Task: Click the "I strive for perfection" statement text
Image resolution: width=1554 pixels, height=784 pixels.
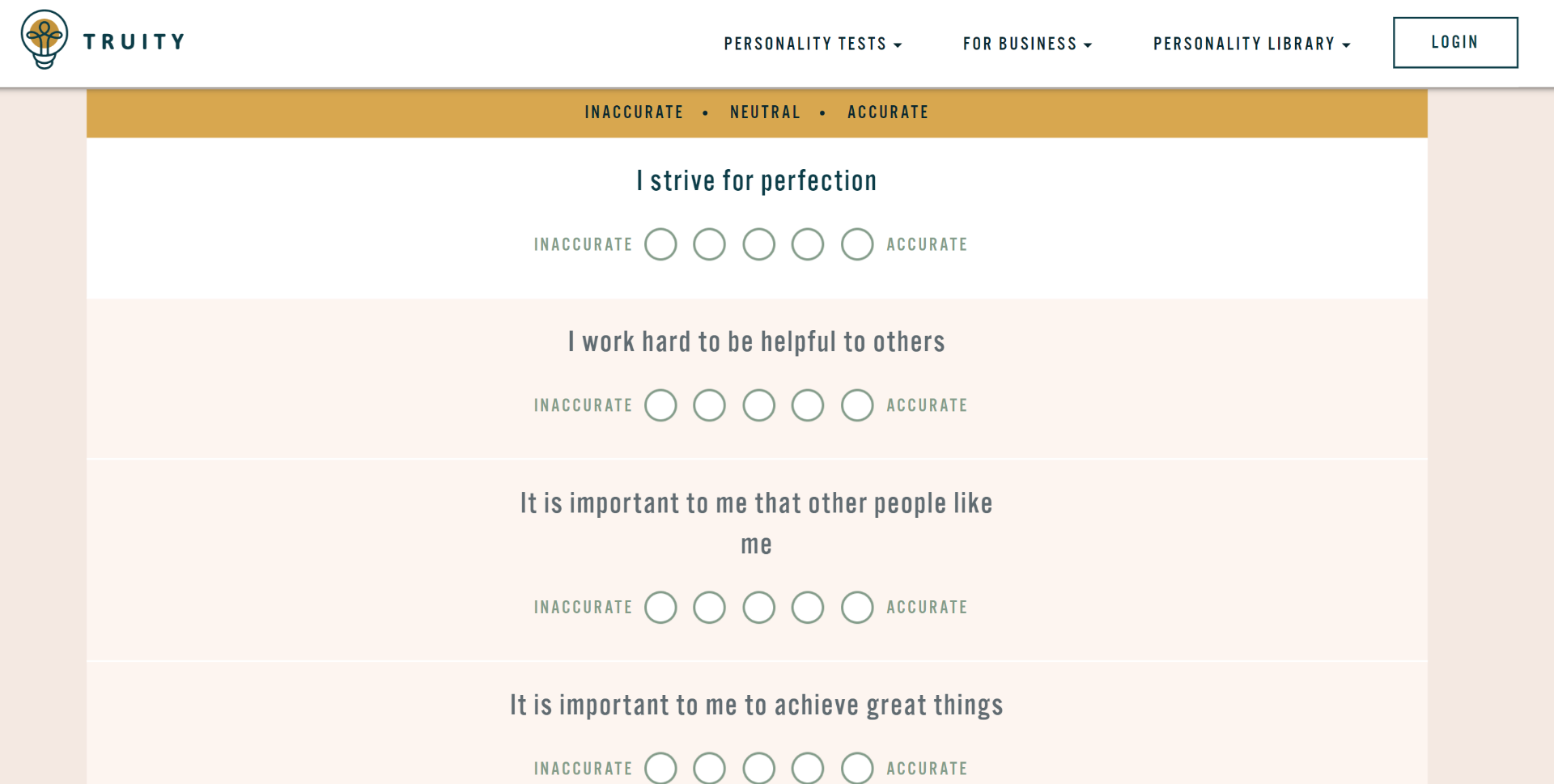Action: point(756,181)
